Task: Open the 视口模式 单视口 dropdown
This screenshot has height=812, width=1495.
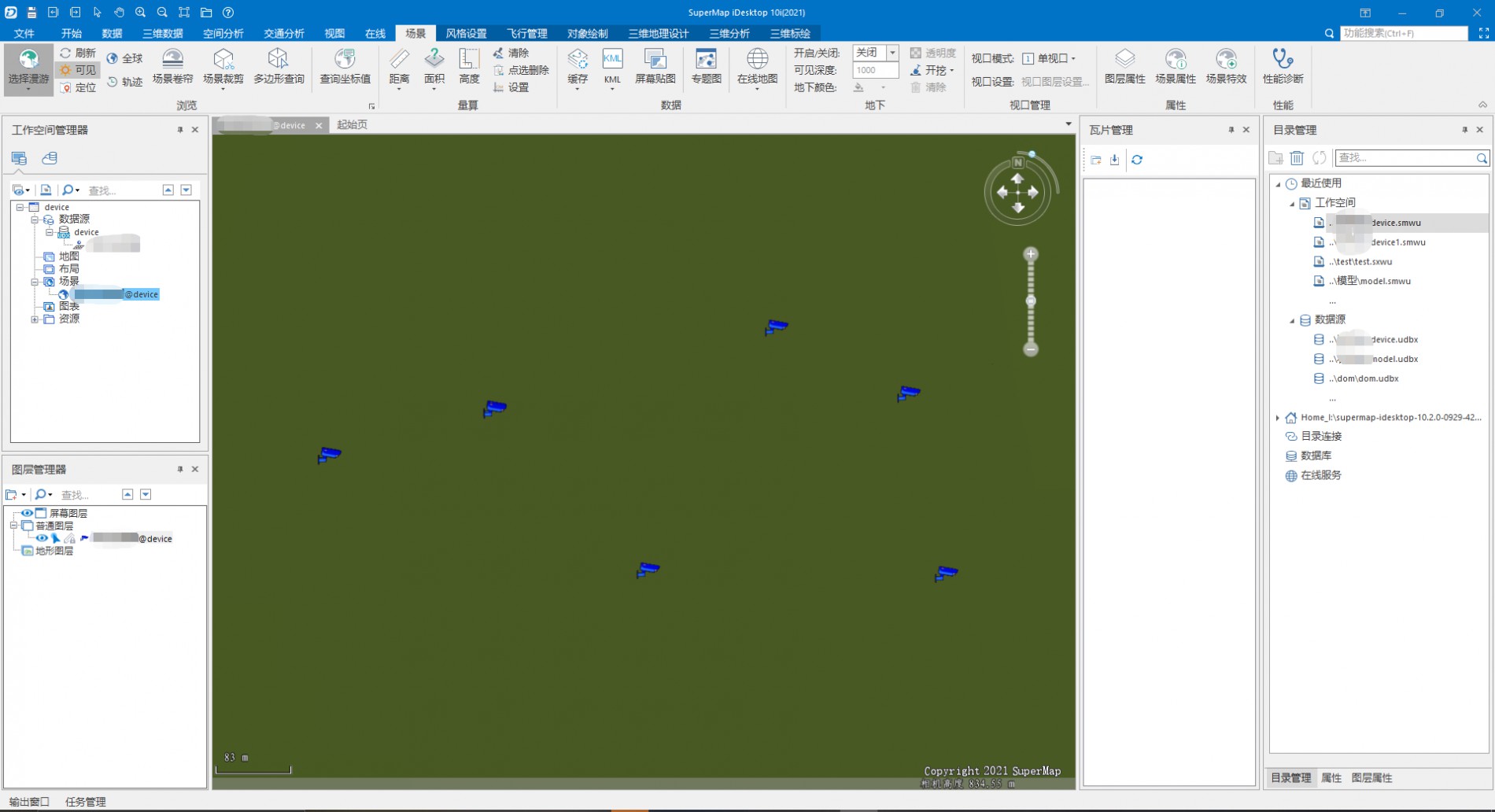Action: pos(1050,58)
